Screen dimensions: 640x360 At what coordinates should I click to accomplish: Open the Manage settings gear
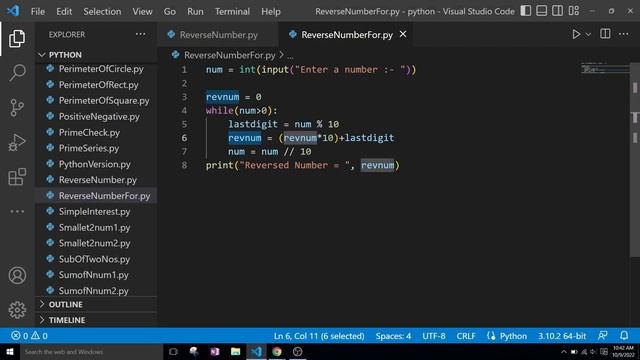click(x=17, y=310)
